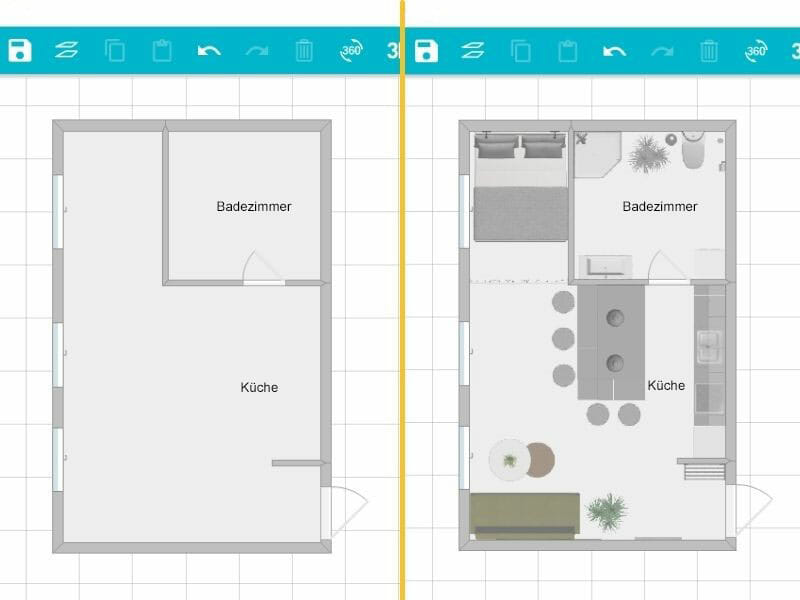The height and width of the screenshot is (600, 800).
Task: Click the paste clipboard icon in right toolbar
Action: tap(567, 51)
